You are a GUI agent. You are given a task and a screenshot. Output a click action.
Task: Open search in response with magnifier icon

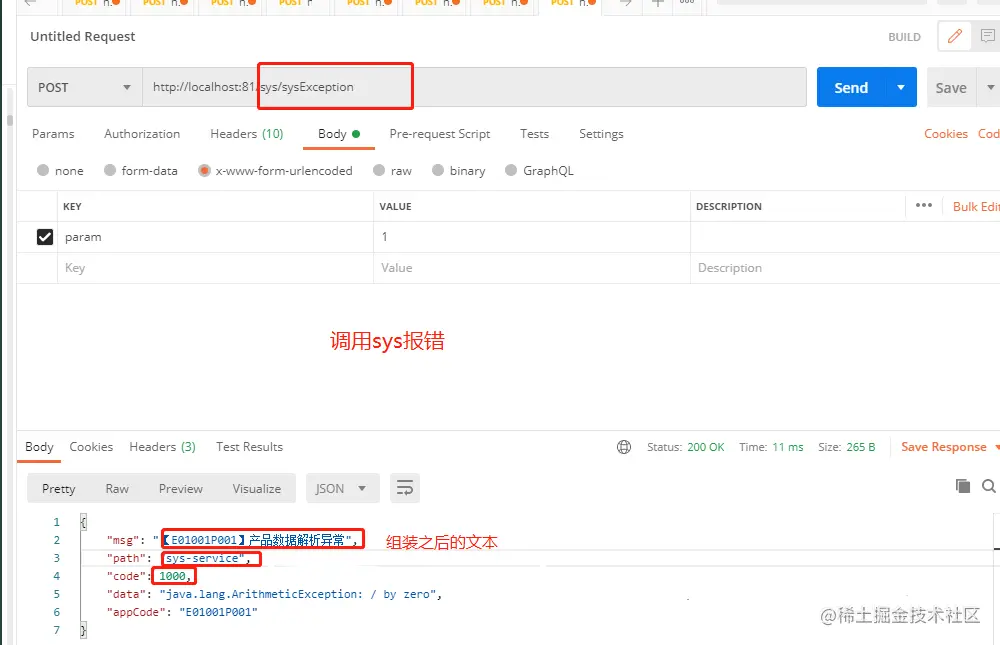click(989, 486)
